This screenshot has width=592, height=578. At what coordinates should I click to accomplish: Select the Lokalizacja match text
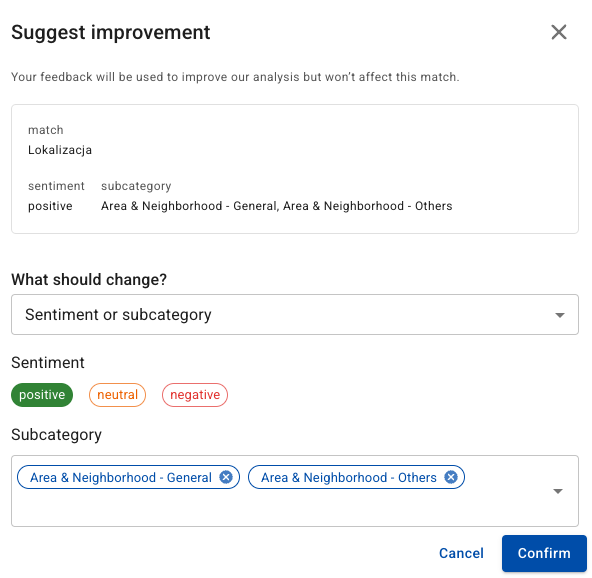[60, 150]
